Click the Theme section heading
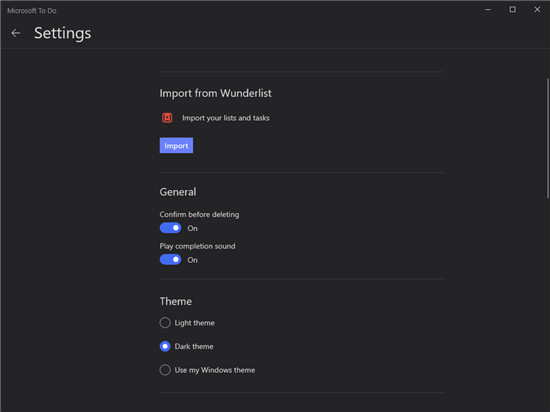This screenshot has height=412, width=550. (x=176, y=301)
